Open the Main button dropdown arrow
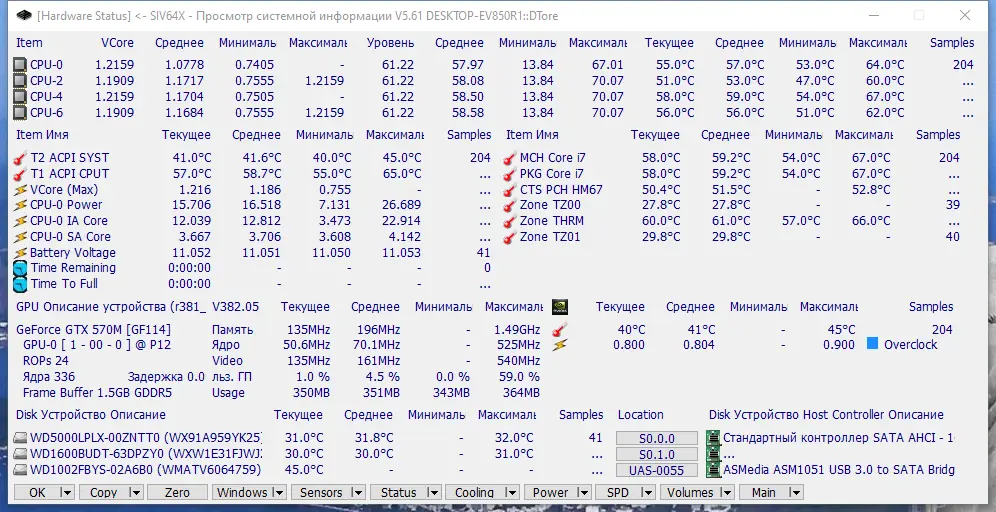The height and width of the screenshot is (512, 996). 796,492
